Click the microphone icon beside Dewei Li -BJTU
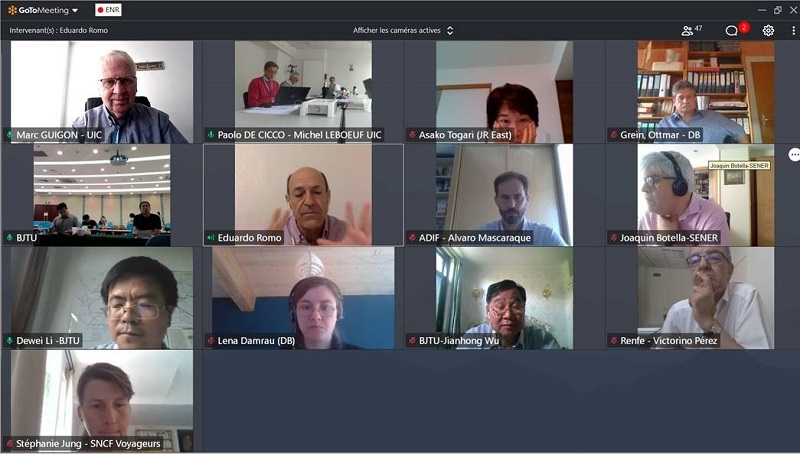 tap(9, 341)
